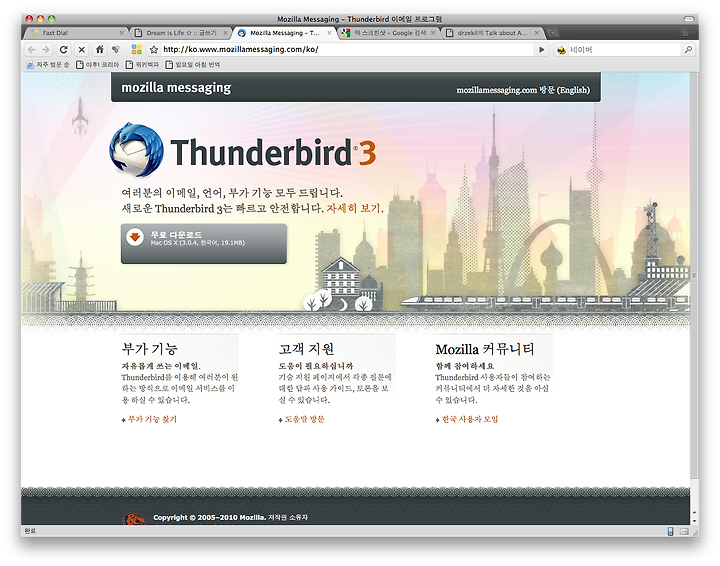The height and width of the screenshot is (566, 720).
Task: Select the Mozilla Messaging tab
Action: tap(285, 33)
